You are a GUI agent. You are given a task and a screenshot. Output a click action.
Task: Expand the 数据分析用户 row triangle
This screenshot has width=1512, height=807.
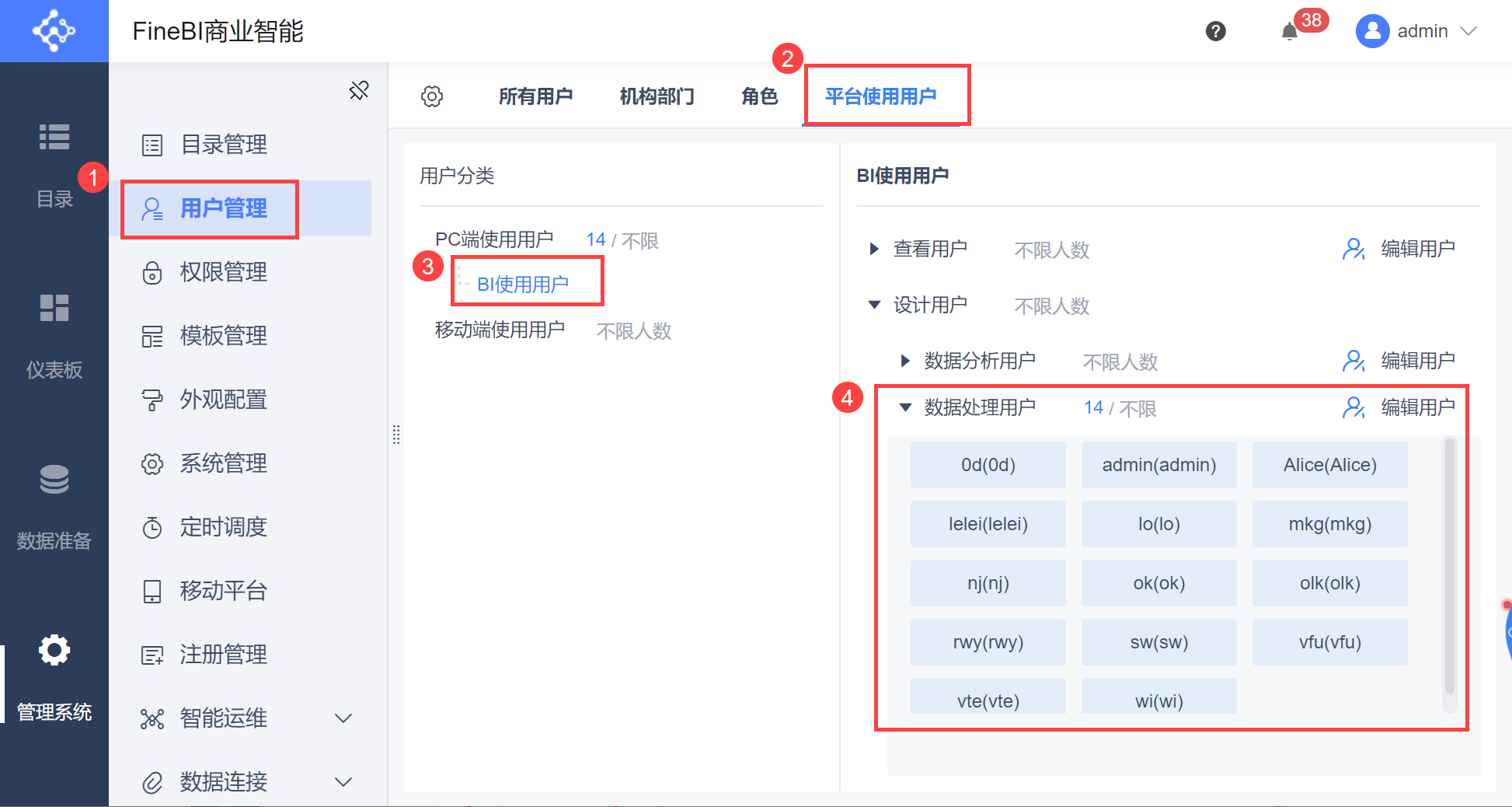pyautogui.click(x=905, y=361)
